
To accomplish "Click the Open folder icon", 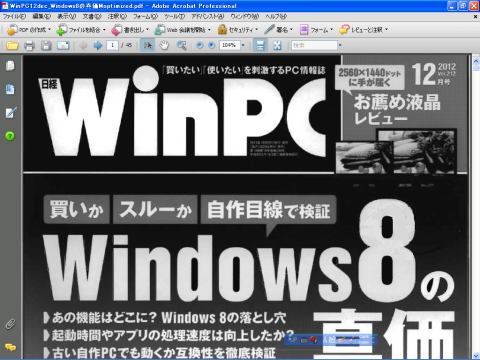I will (12, 45).
